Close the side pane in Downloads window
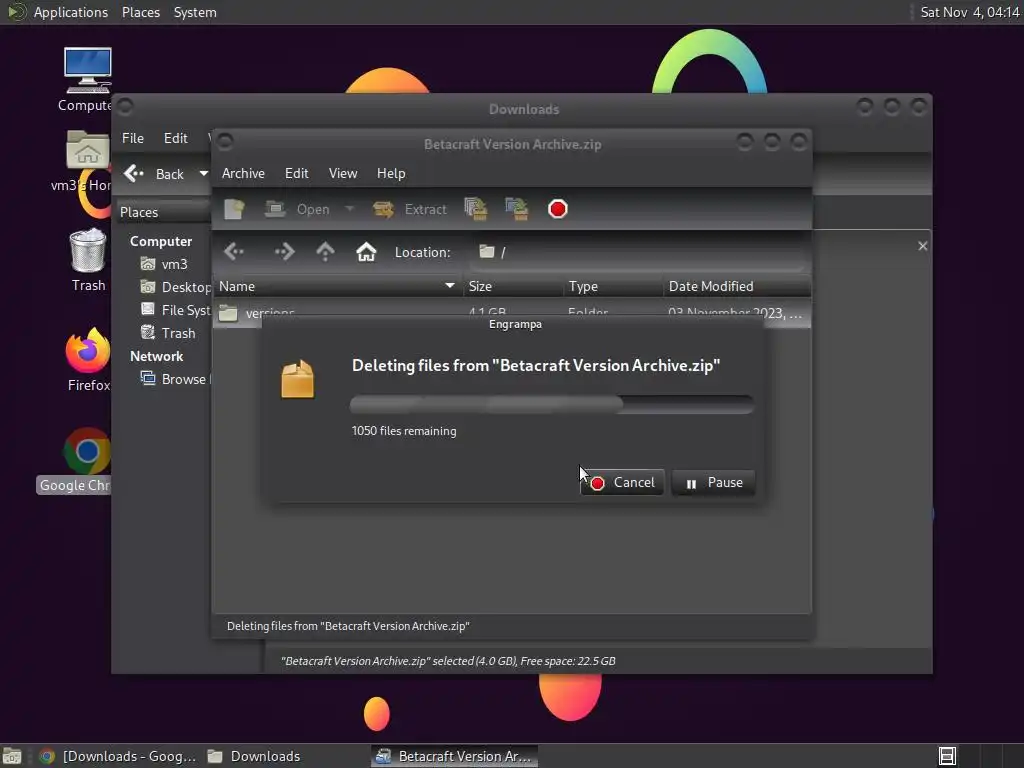Screen dimensions: 1024x768 [x=923, y=246]
